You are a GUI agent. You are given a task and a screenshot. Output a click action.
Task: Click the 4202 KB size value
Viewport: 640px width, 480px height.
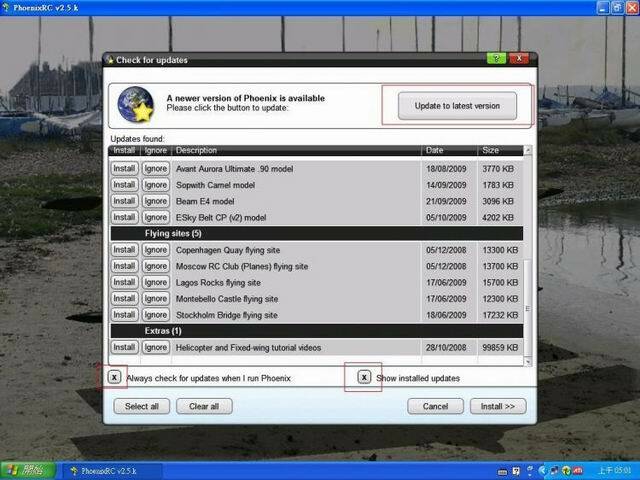point(498,218)
